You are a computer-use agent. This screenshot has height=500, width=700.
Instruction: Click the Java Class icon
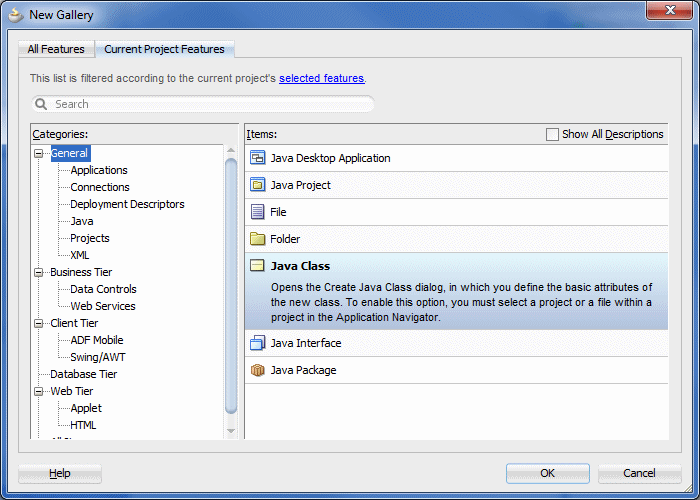click(257, 266)
